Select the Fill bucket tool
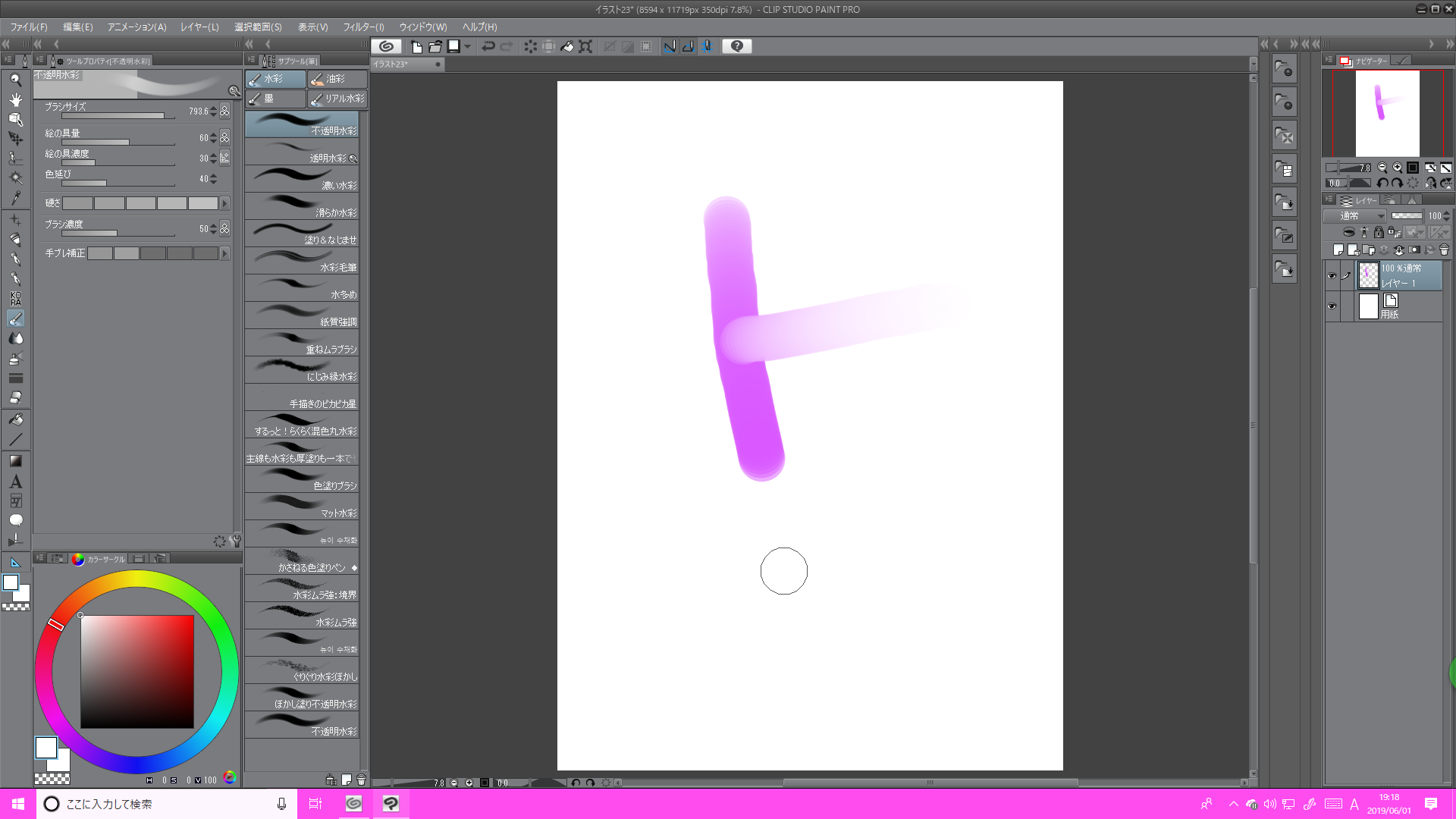The width and height of the screenshot is (1456, 819). tap(15, 419)
